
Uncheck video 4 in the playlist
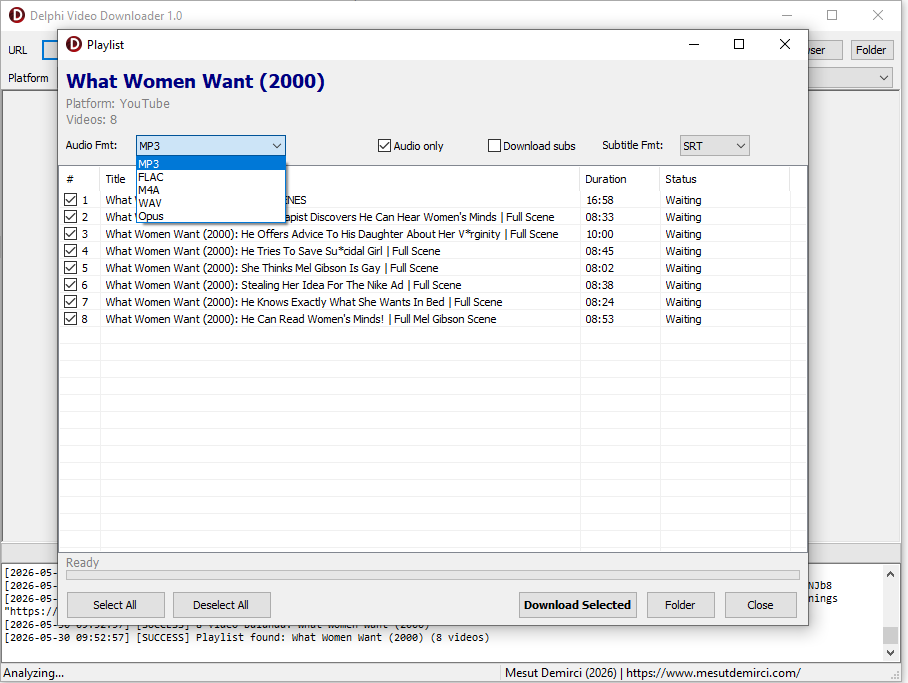(71, 251)
